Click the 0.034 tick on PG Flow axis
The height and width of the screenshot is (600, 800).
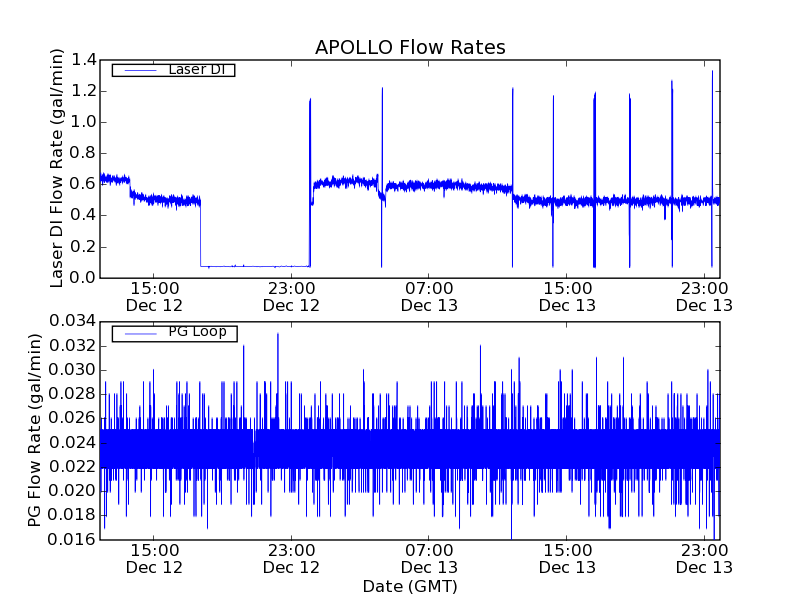tap(72, 321)
